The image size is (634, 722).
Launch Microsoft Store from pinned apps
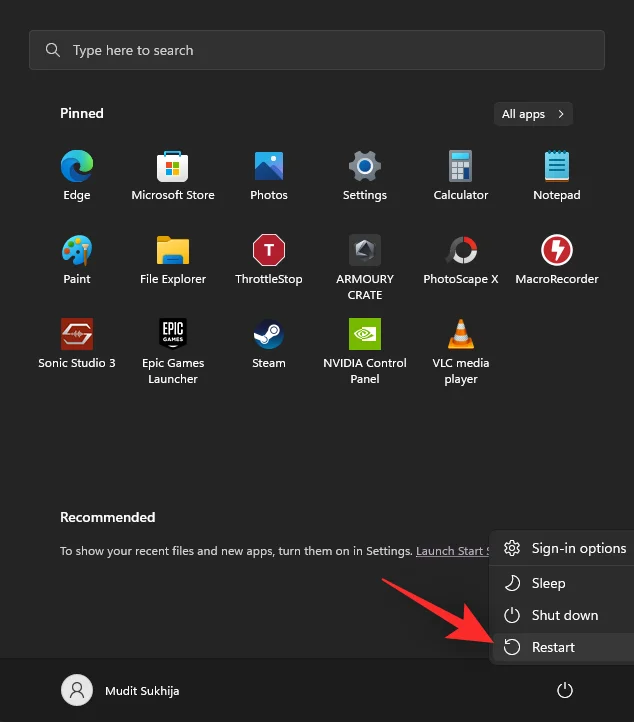pos(173,175)
